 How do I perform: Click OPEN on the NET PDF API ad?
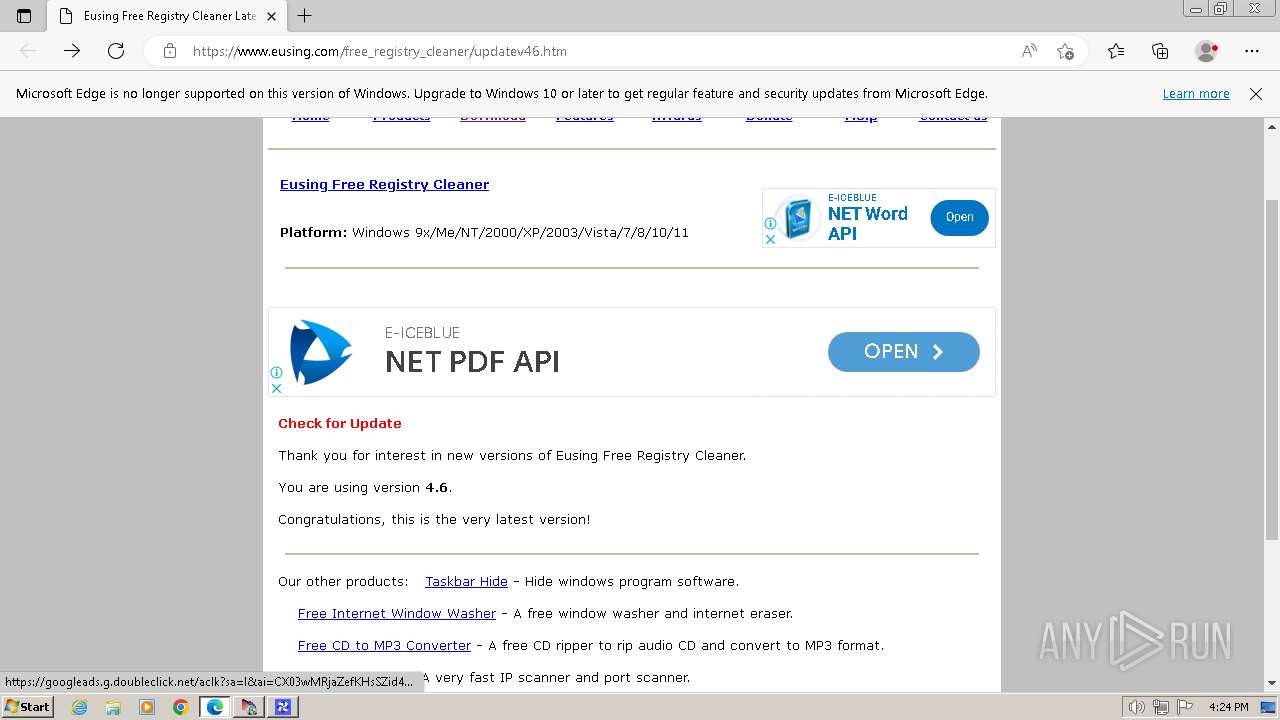click(x=903, y=352)
